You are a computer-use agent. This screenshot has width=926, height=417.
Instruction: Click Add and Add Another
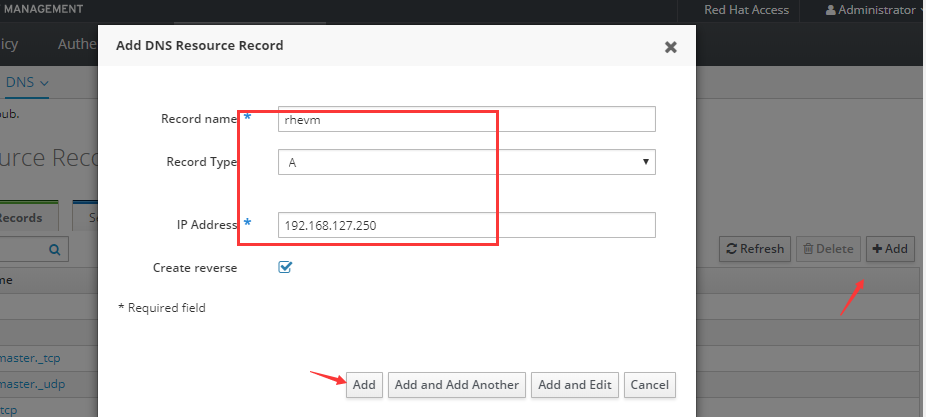[x=457, y=385]
